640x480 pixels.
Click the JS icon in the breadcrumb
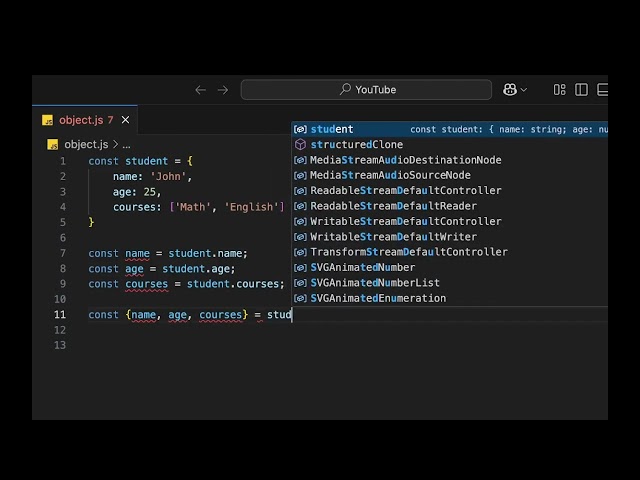(53, 144)
